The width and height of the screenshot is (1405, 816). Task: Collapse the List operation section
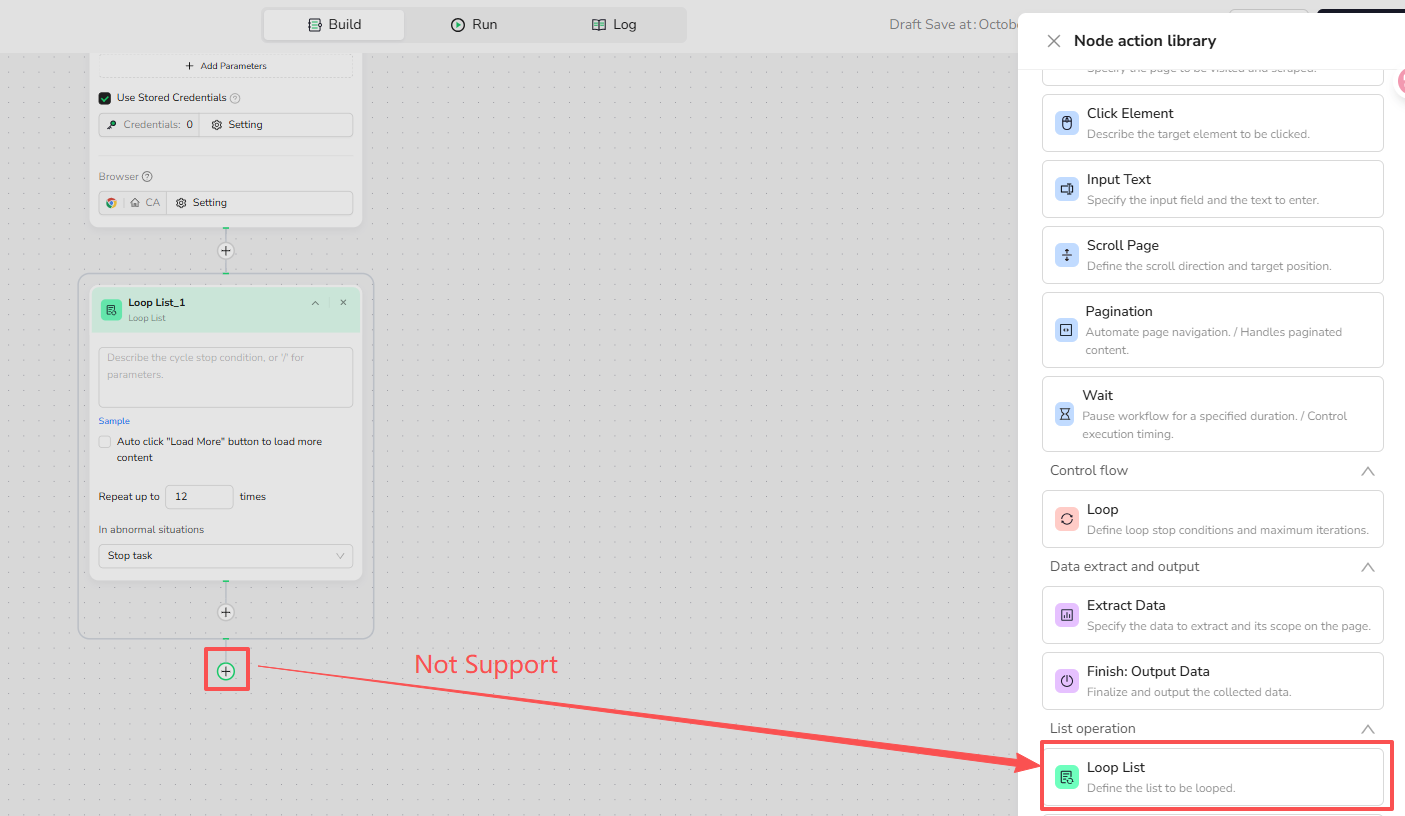[1367, 729]
